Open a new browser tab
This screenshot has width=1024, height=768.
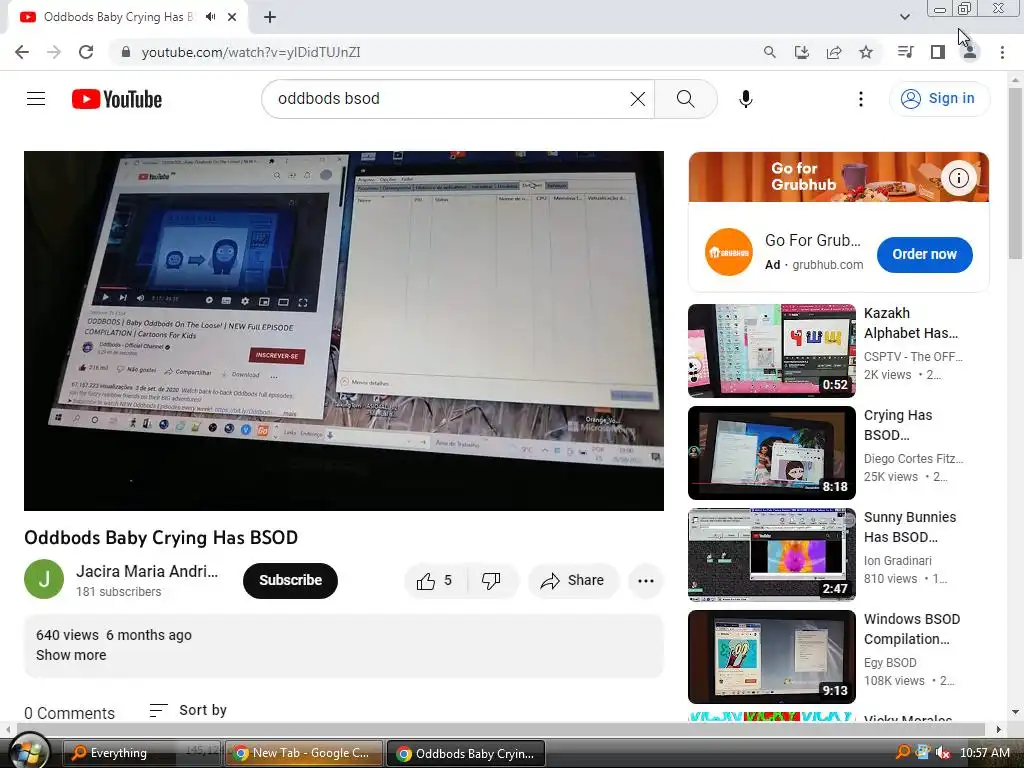pyautogui.click(x=270, y=17)
